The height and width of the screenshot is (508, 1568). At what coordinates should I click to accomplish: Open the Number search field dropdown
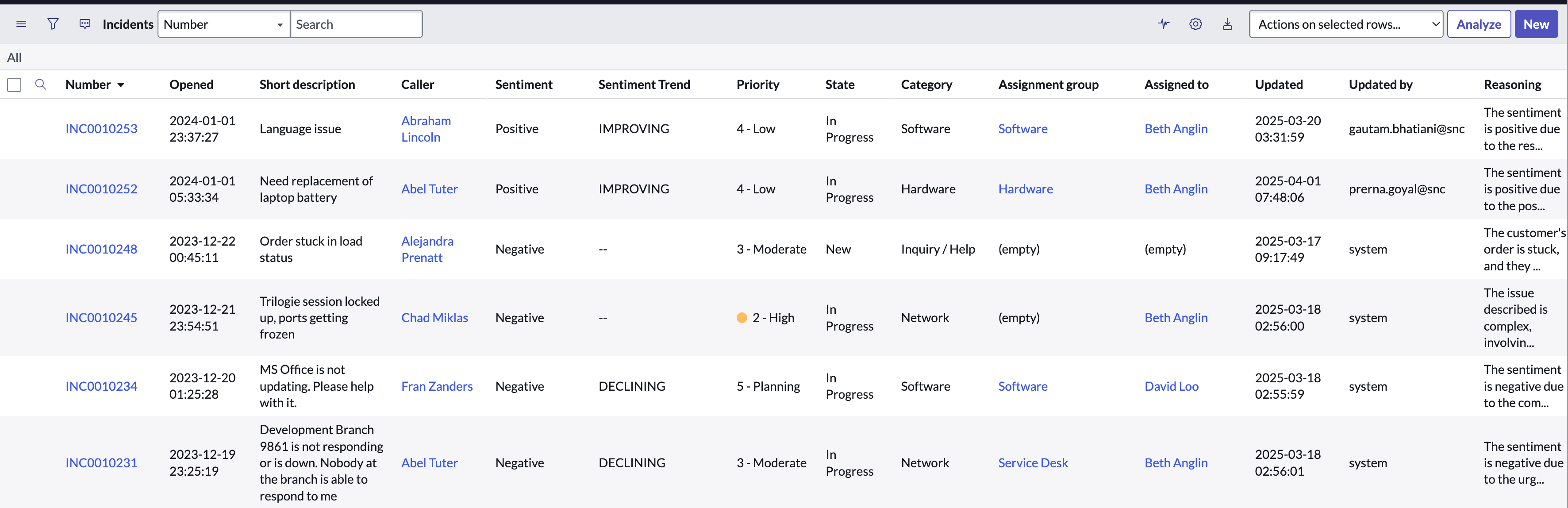pyautogui.click(x=224, y=24)
